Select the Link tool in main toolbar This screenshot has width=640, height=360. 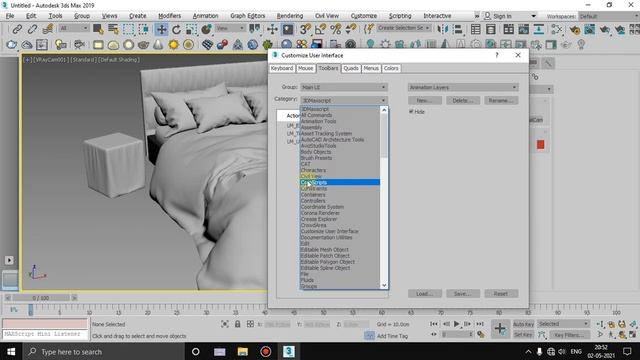point(17,29)
